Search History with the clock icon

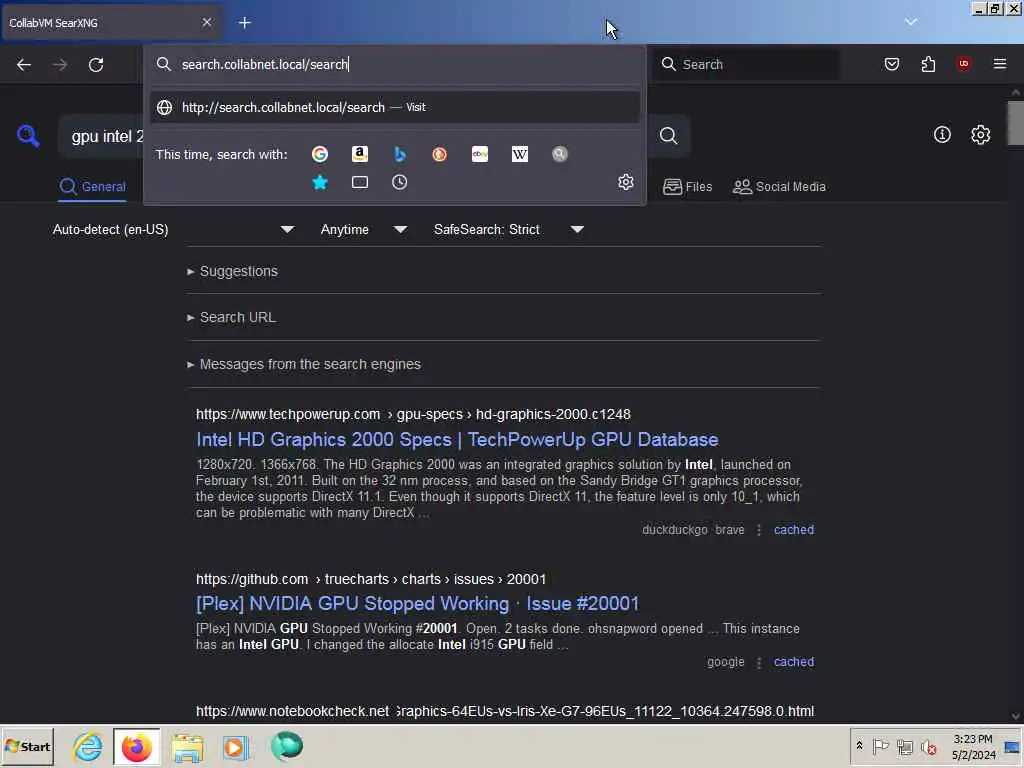click(400, 182)
